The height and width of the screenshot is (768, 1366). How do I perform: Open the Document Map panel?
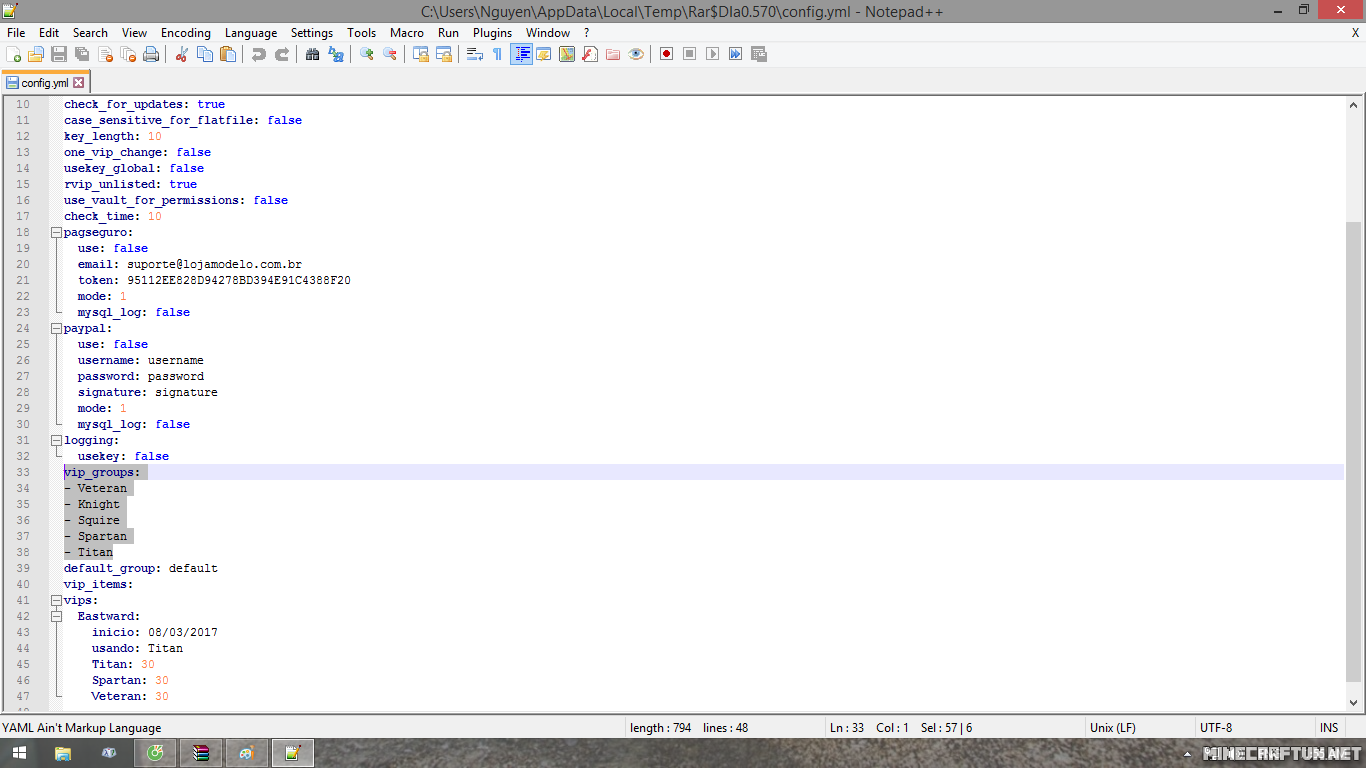click(x=567, y=54)
